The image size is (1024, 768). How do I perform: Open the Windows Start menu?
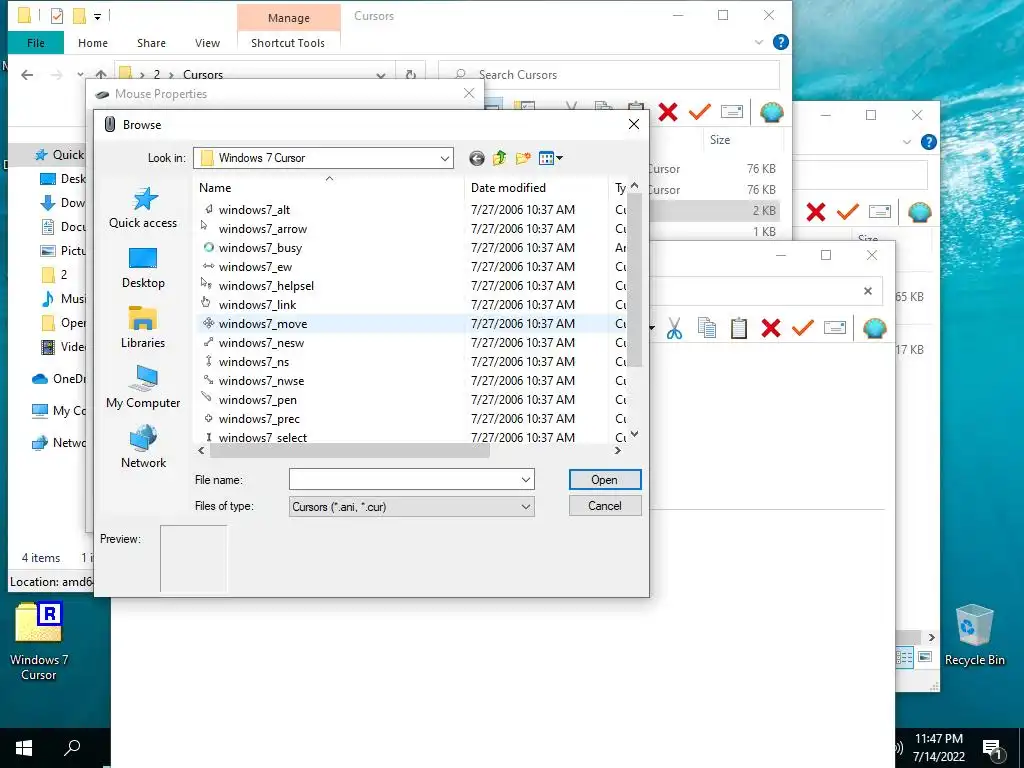click(x=24, y=748)
